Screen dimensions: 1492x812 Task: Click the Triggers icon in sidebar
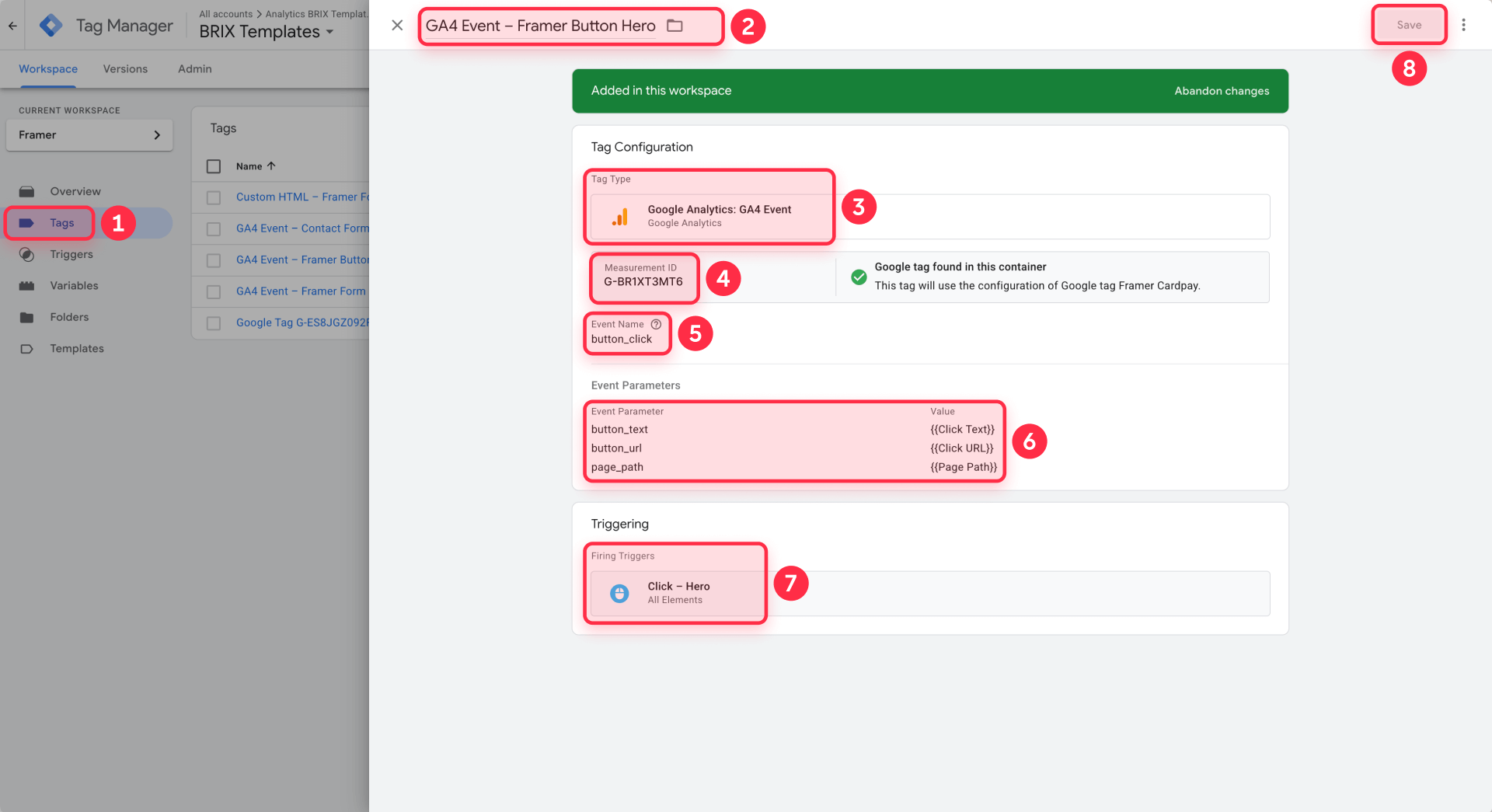[x=26, y=254]
